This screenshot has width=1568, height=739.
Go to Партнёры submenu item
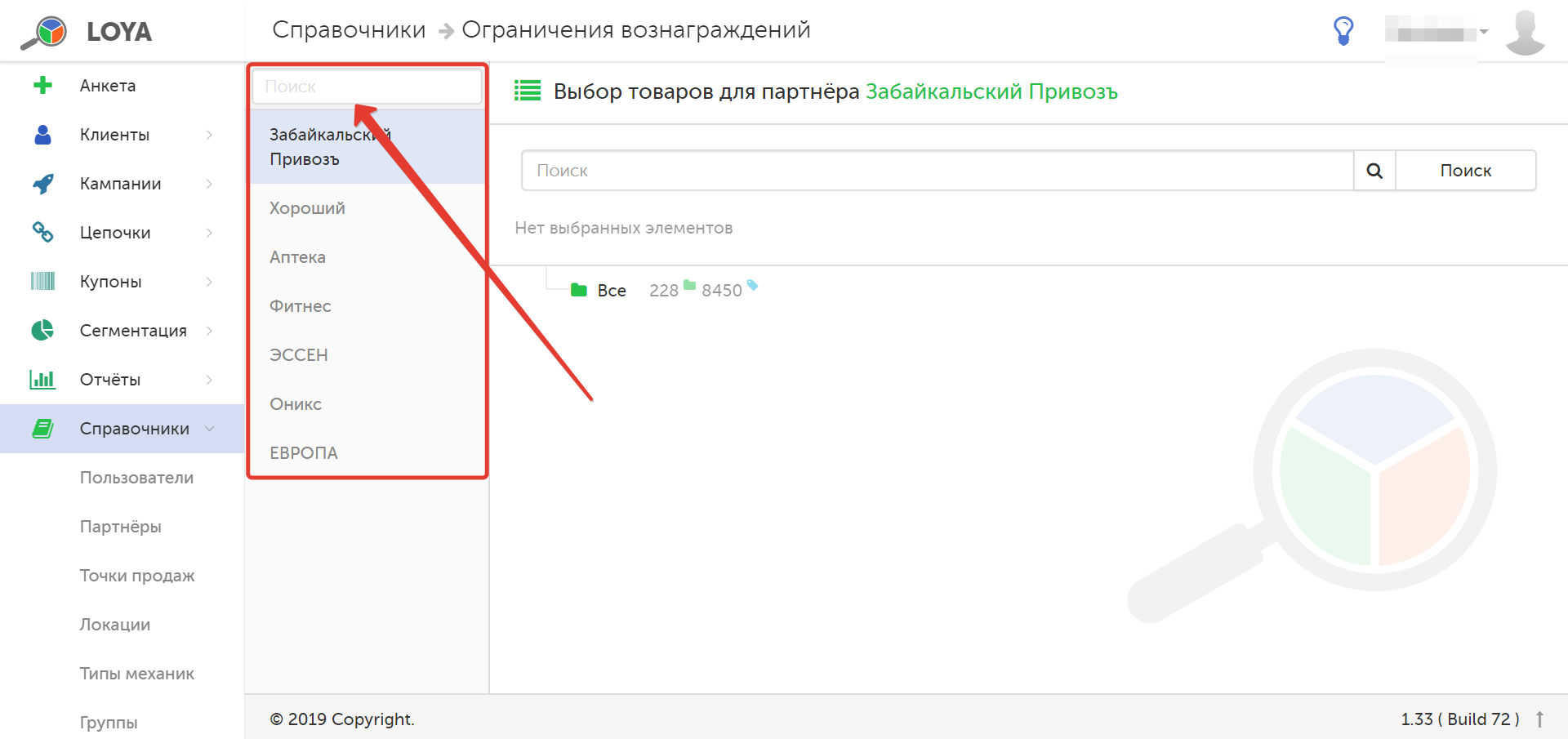coord(120,527)
